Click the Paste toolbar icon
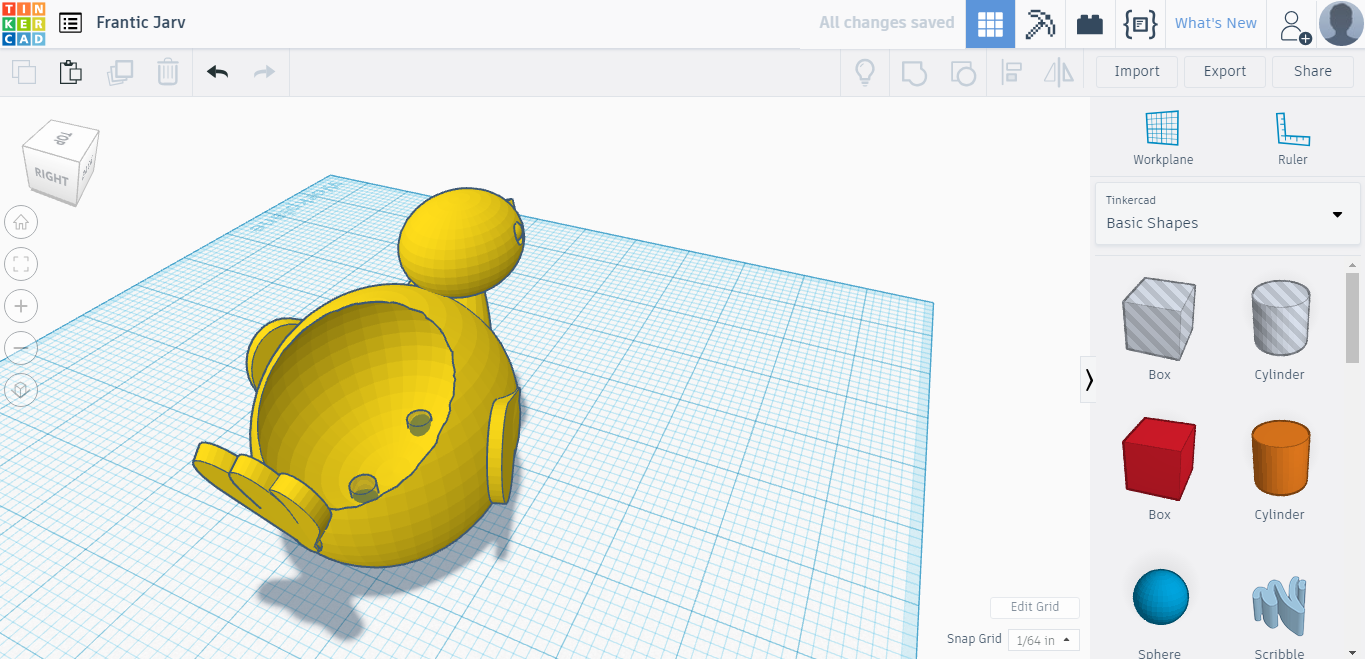The height and width of the screenshot is (659, 1365). pyautogui.click(x=70, y=72)
